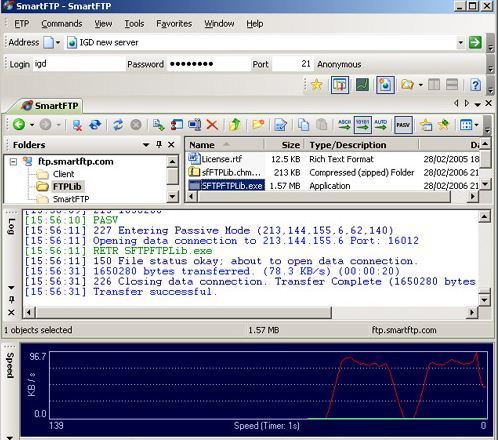Click the Refresh icon in browser toolbar
The width and height of the screenshot is (498, 440).
click(x=118, y=125)
